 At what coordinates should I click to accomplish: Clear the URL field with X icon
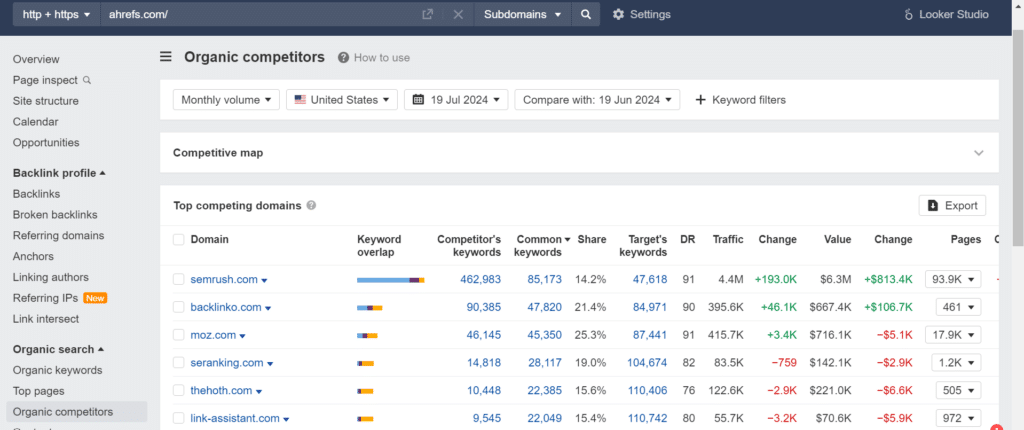458,14
